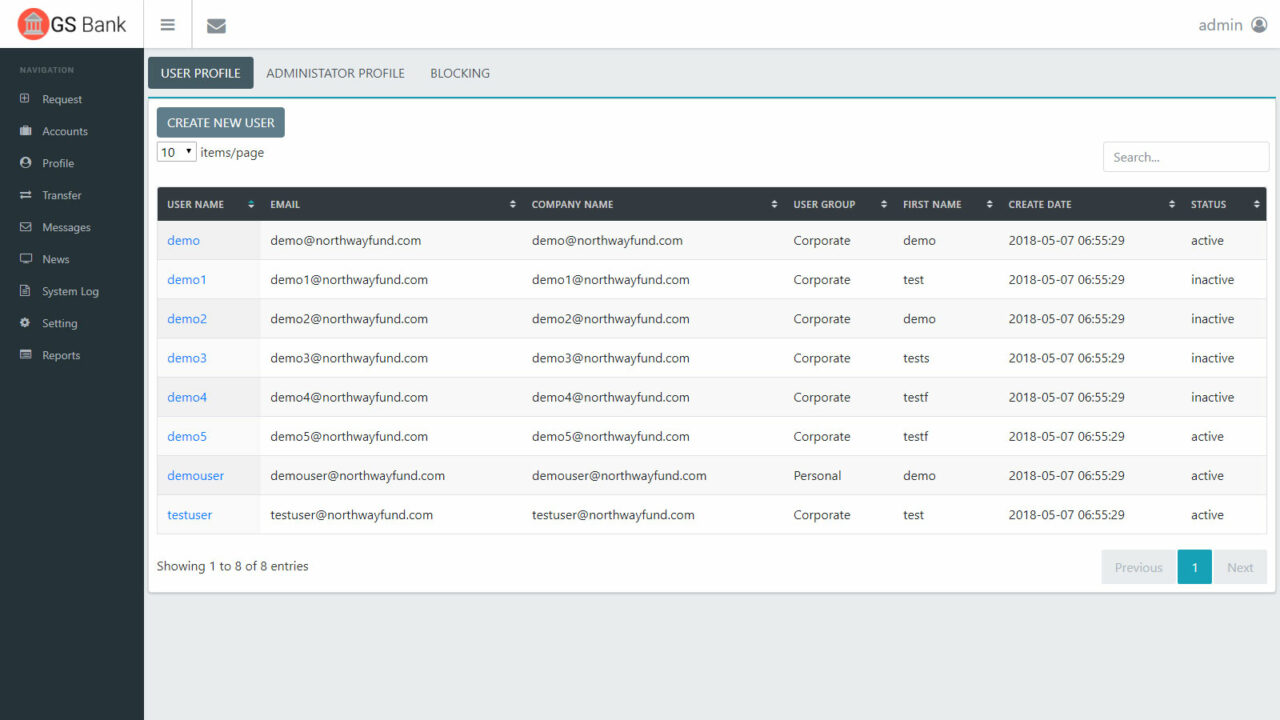Viewport: 1280px width, 720px height.
Task: Open the Request navigation icon
Action: coord(24,99)
